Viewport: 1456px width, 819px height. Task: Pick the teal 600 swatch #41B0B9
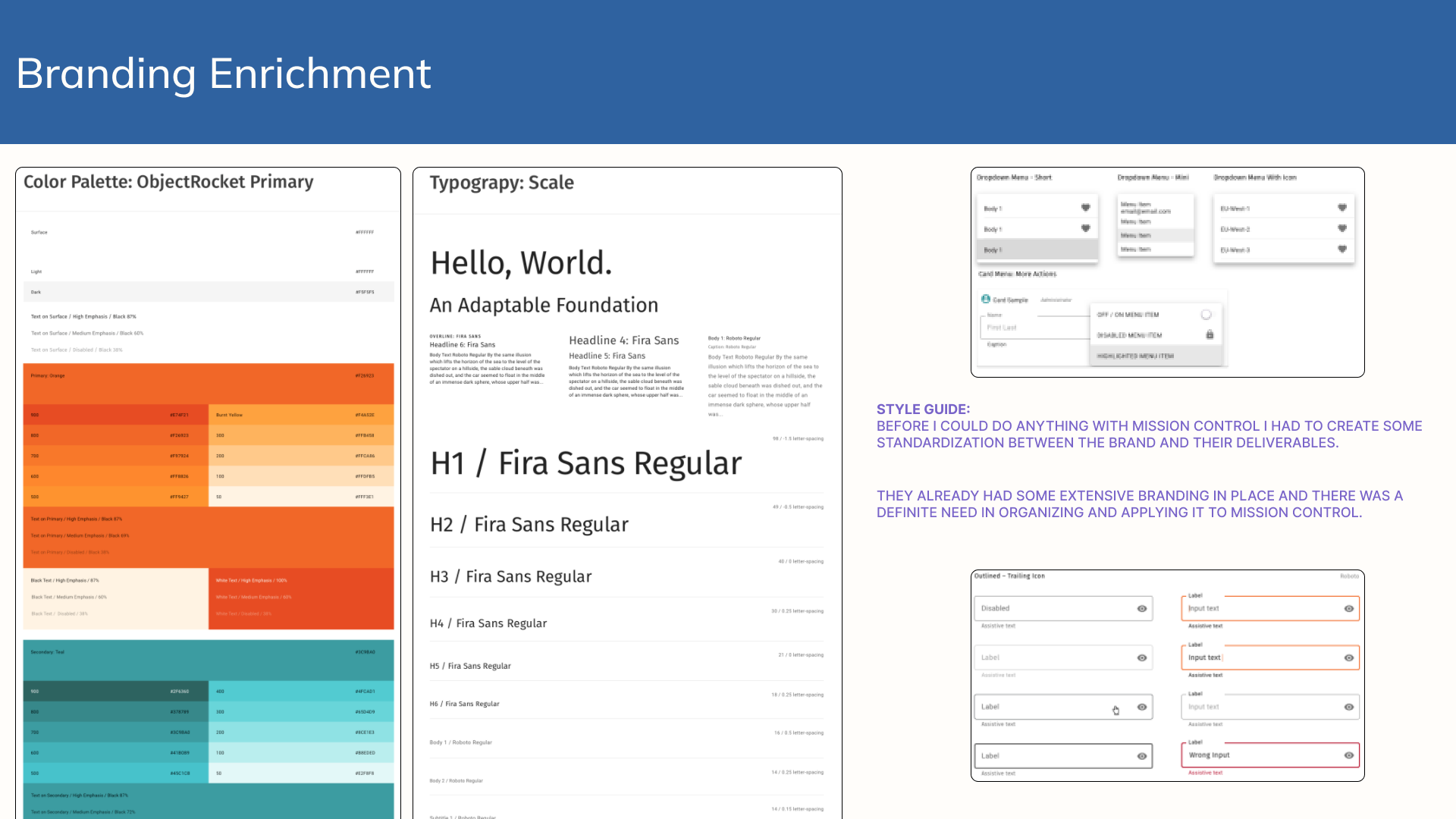click(x=116, y=752)
